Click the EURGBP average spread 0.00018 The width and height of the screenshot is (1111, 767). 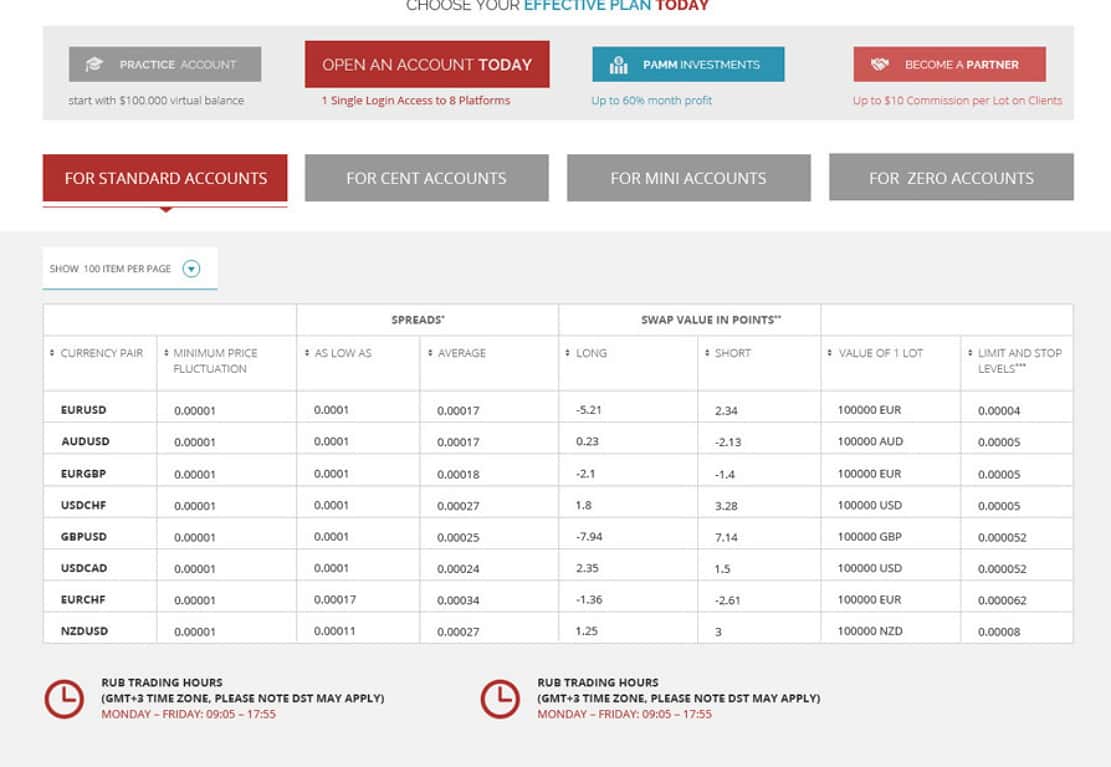point(458,474)
